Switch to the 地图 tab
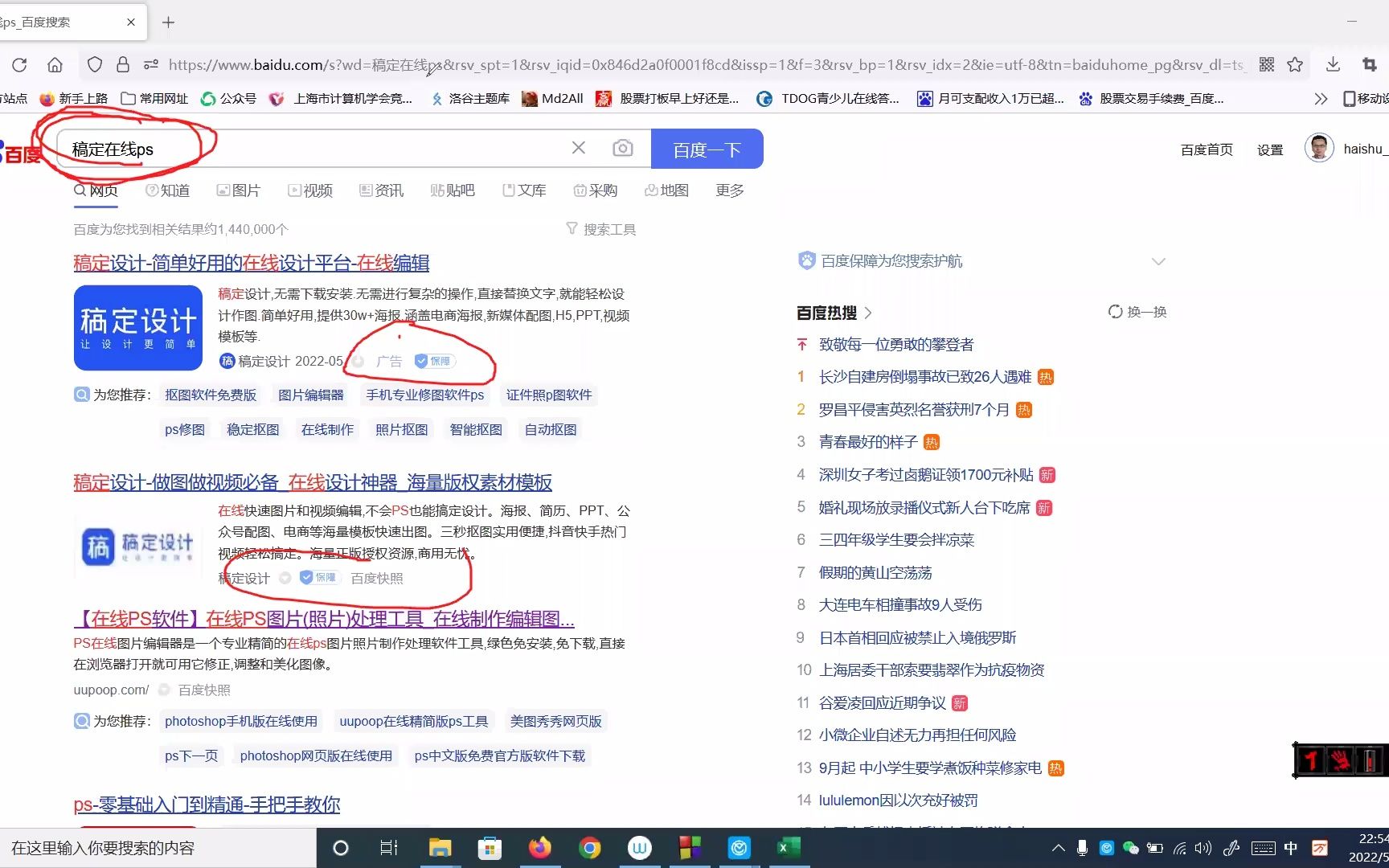Image resolution: width=1389 pixels, height=868 pixels. (x=667, y=190)
